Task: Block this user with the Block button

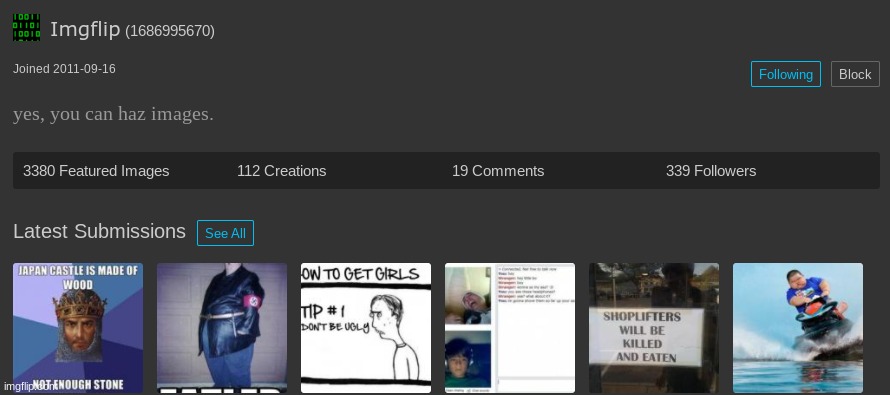Action: pos(855,74)
